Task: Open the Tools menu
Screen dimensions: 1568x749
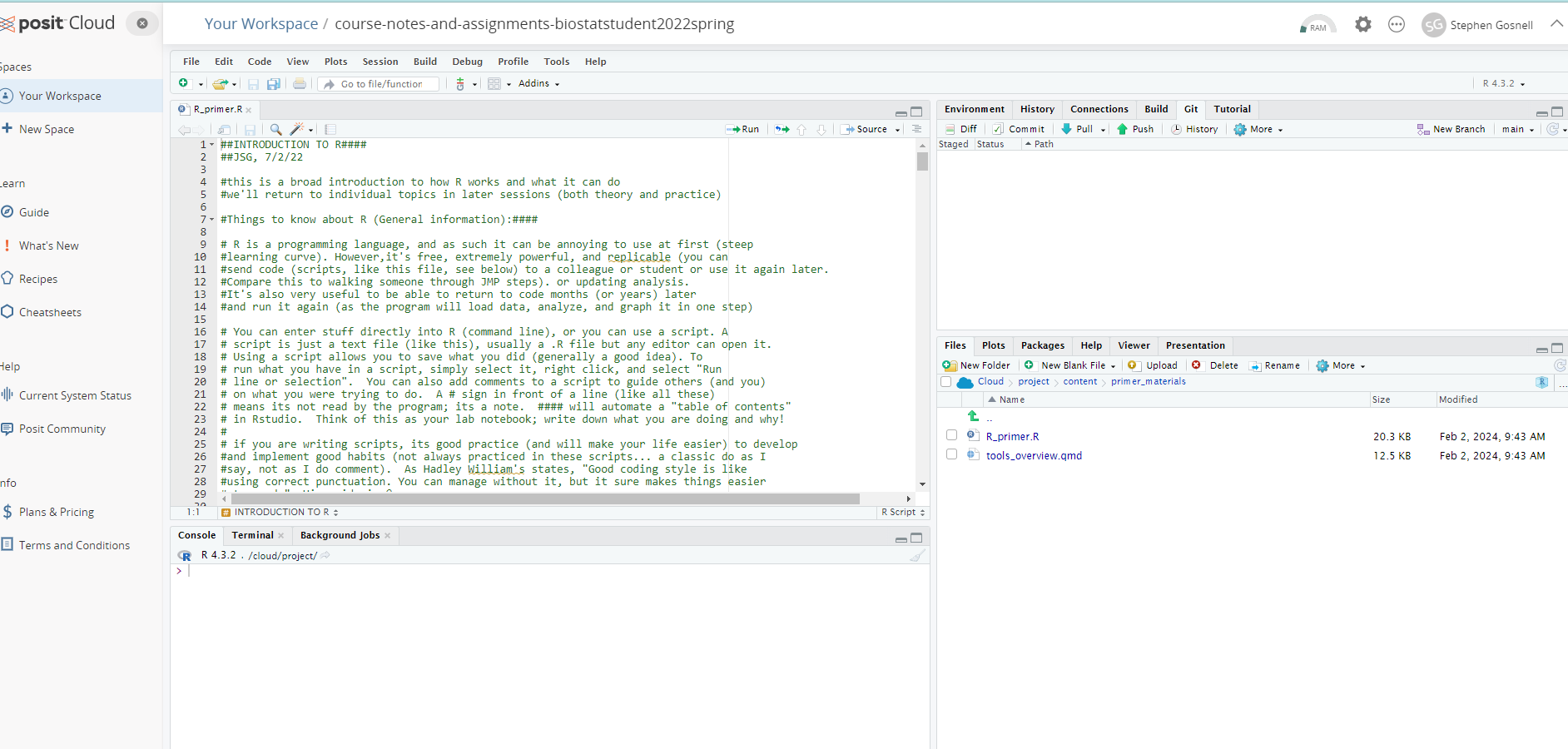Action: [x=556, y=61]
